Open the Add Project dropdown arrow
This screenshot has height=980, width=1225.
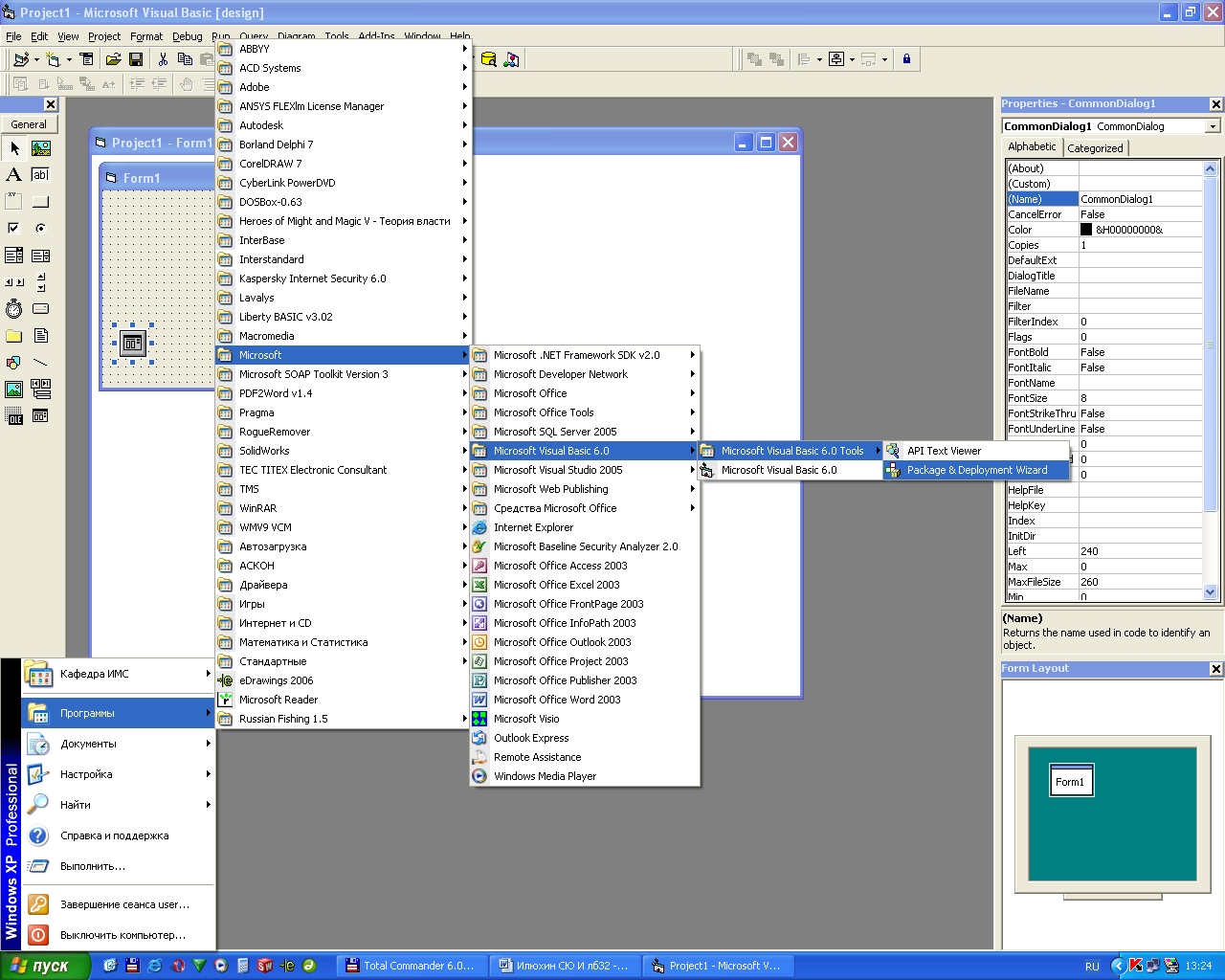[36, 59]
